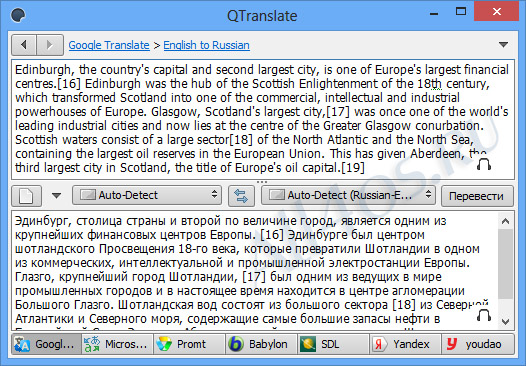Open the target language Auto-Detect (Russian-E... dropdown
526x366 pixels.
(348, 195)
